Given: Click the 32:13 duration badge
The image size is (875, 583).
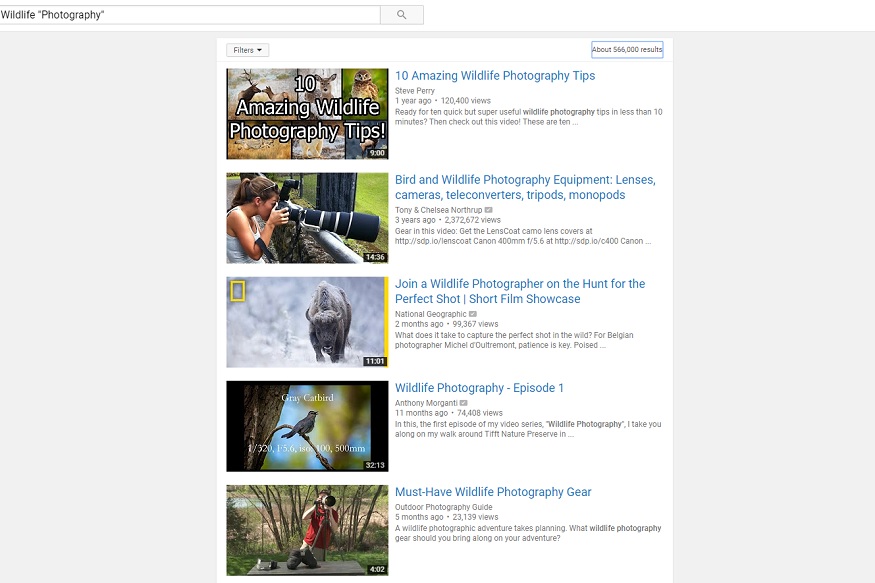Looking at the screenshot, I should click(x=376, y=465).
